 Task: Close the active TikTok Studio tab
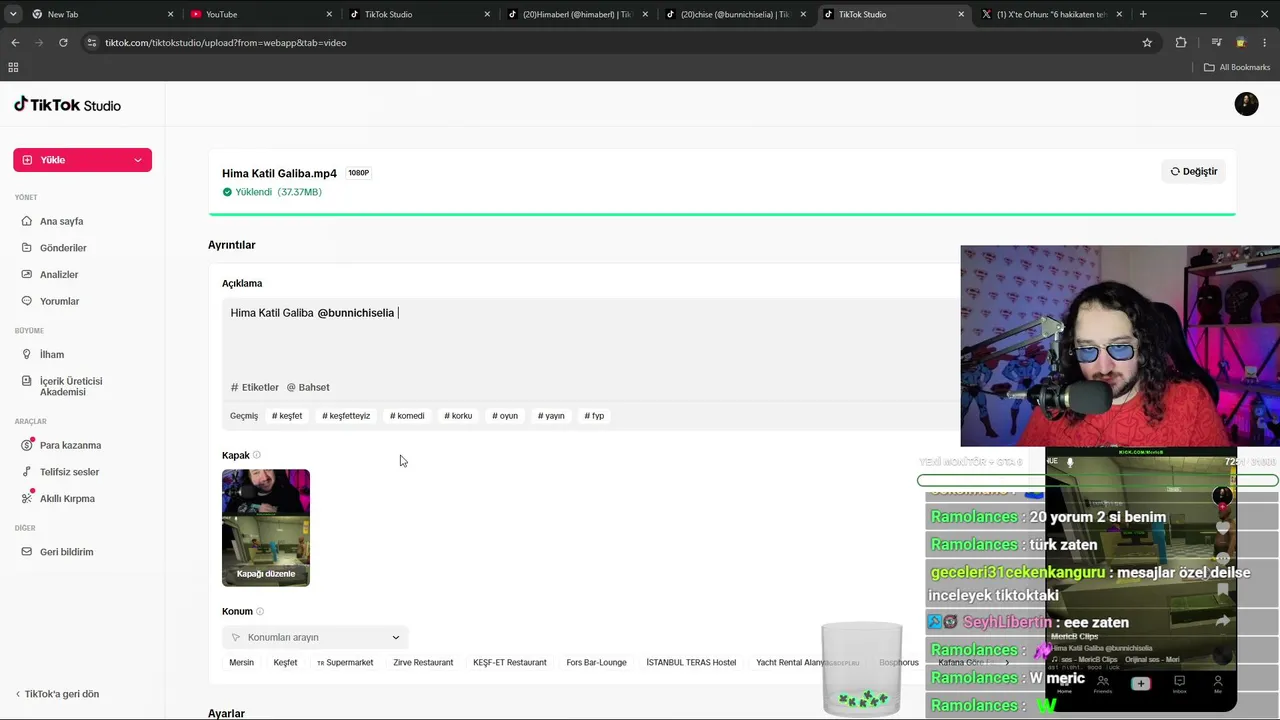(x=962, y=14)
